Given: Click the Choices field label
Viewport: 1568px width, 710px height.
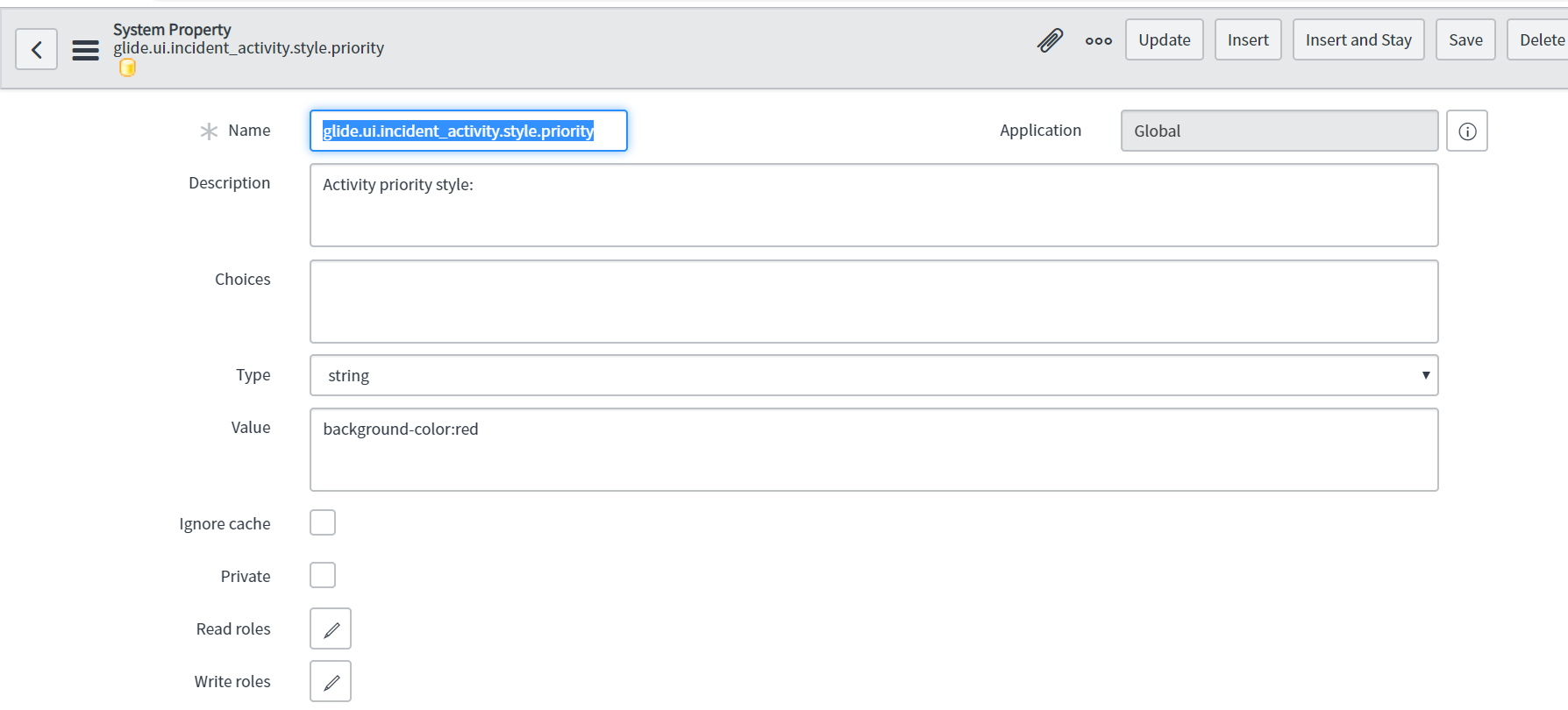Looking at the screenshot, I should (243, 280).
